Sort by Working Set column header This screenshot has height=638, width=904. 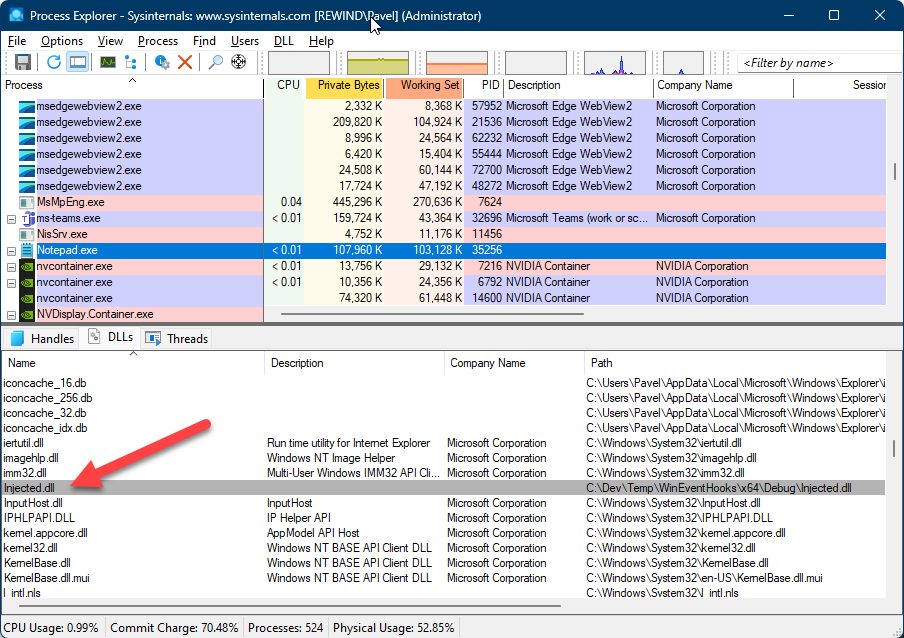pyautogui.click(x=424, y=85)
